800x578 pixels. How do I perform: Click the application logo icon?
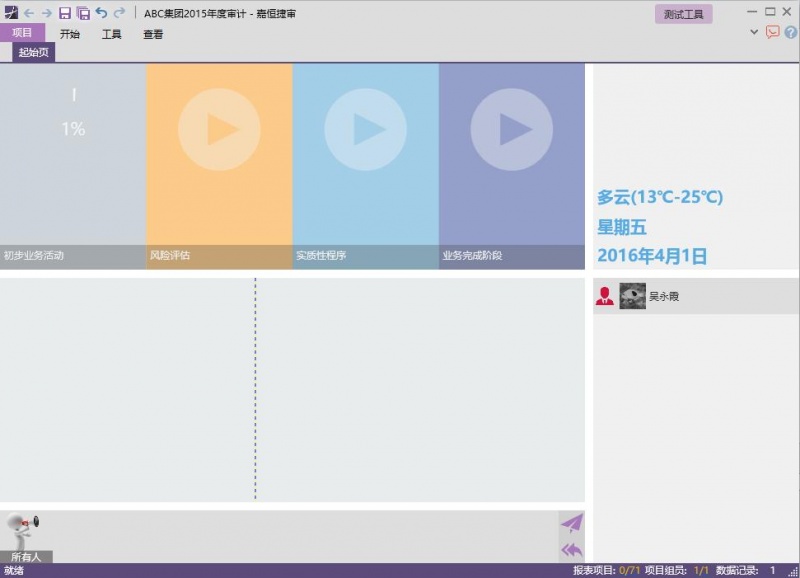tap(11, 13)
